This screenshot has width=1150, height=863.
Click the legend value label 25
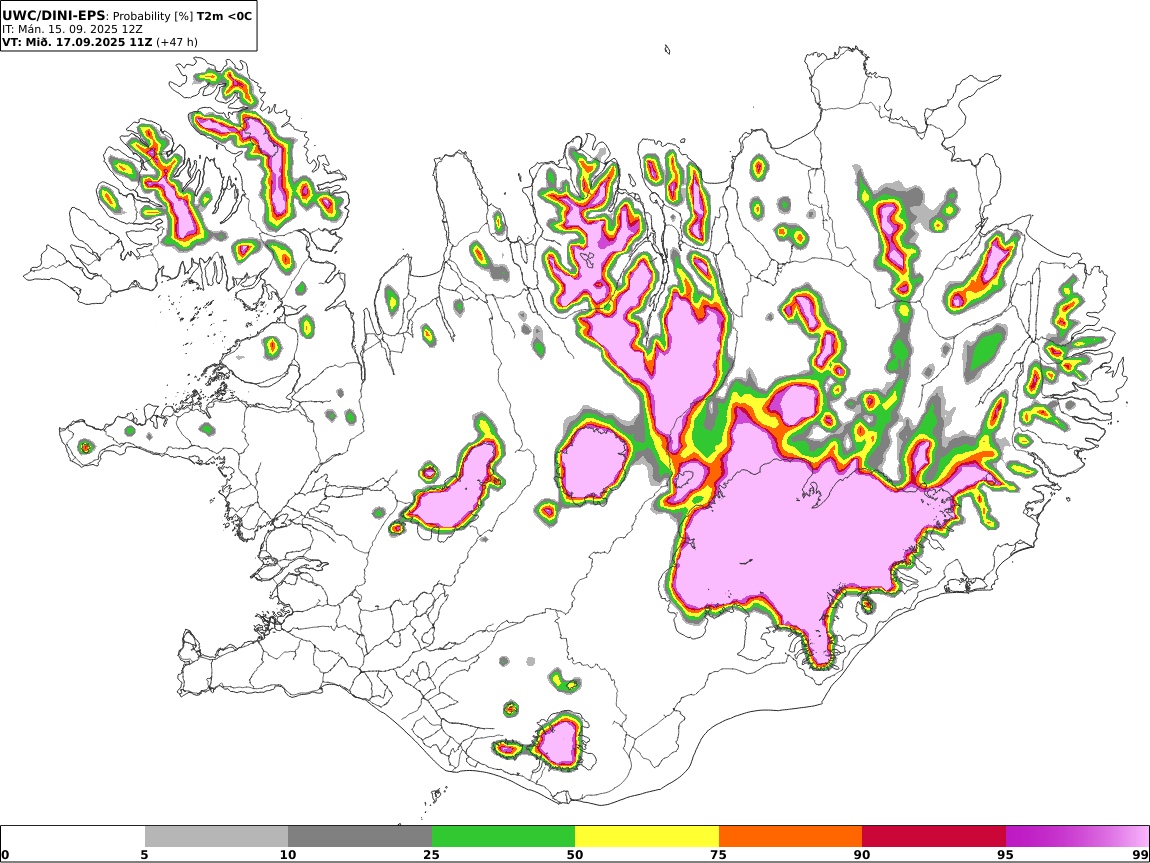431,855
